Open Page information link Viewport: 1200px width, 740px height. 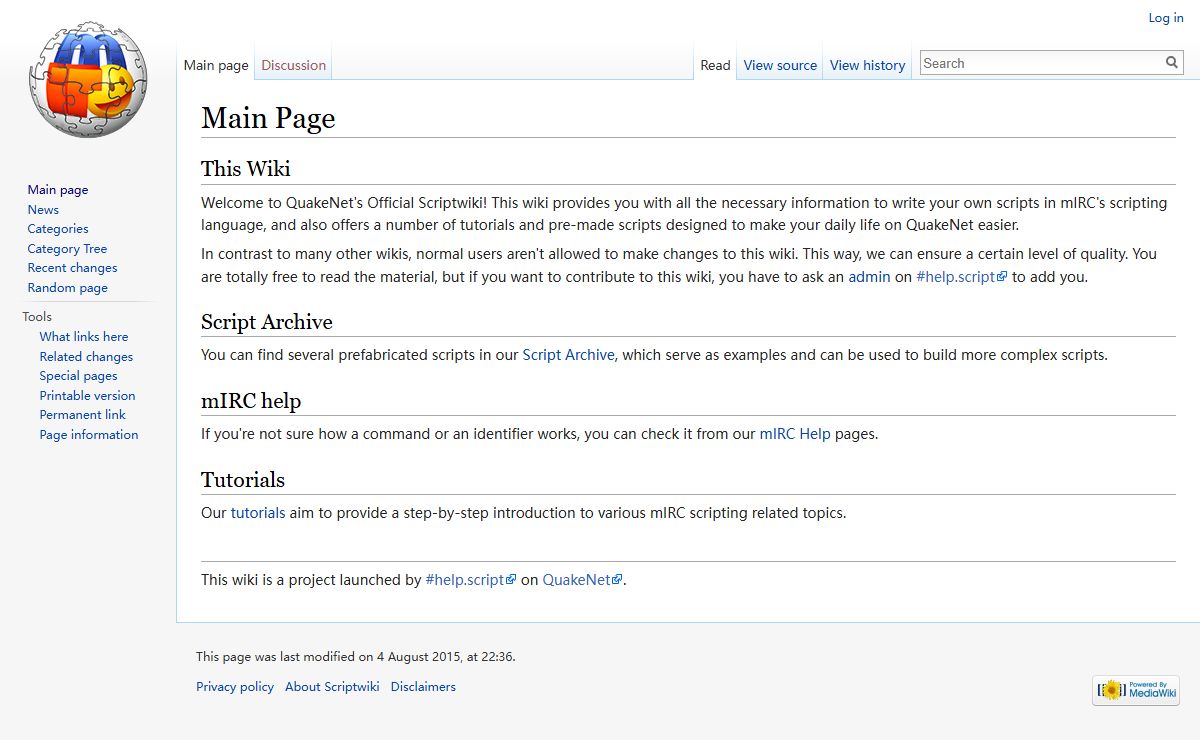(89, 435)
